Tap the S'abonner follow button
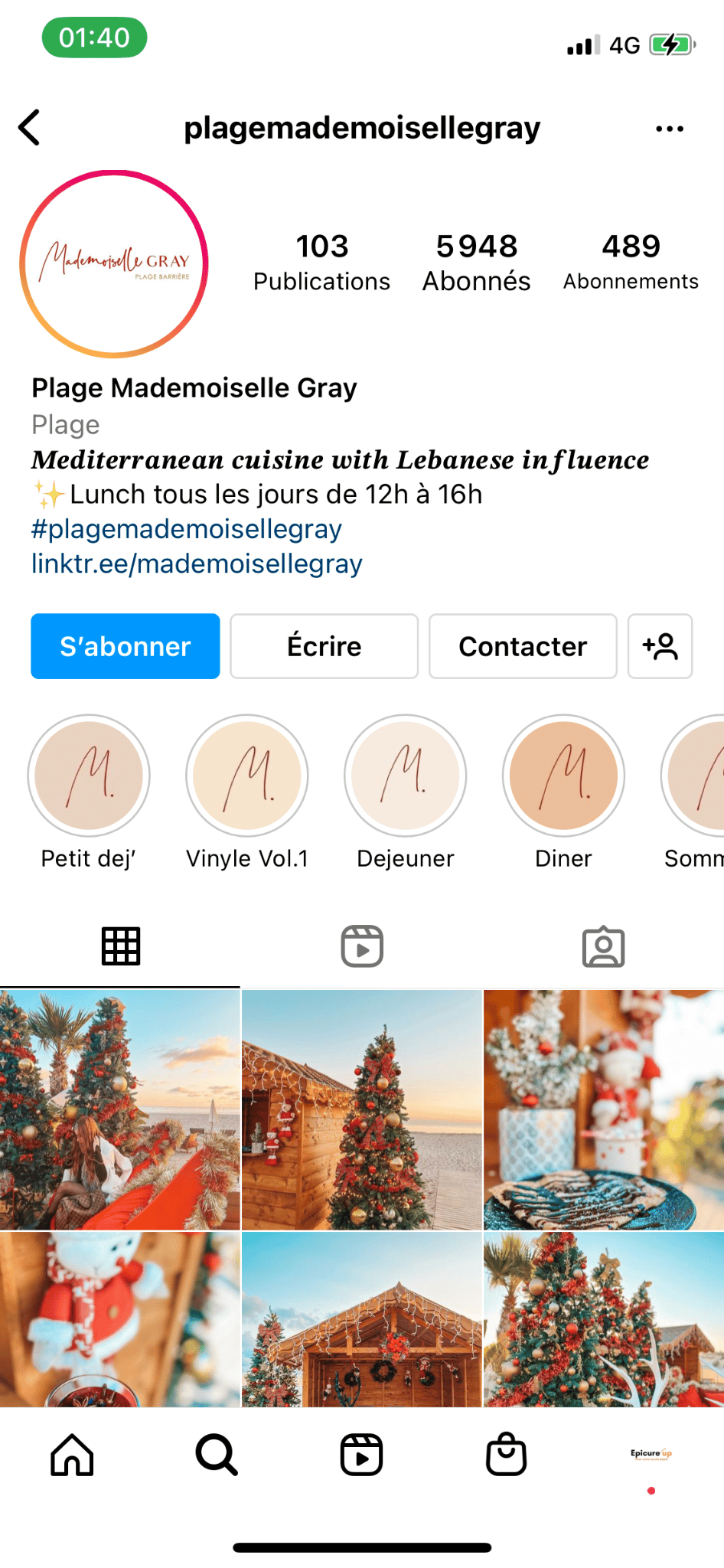 click(126, 646)
